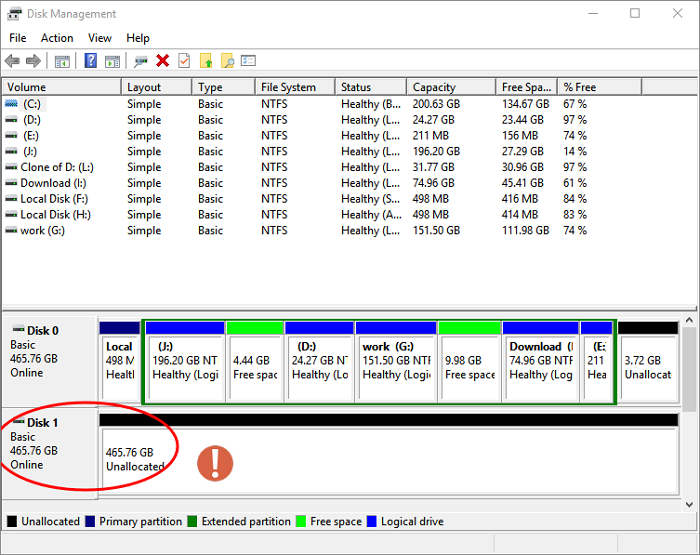Viewport: 700px width, 555px height.
Task: Click the red X Delete icon
Action: click(163, 61)
